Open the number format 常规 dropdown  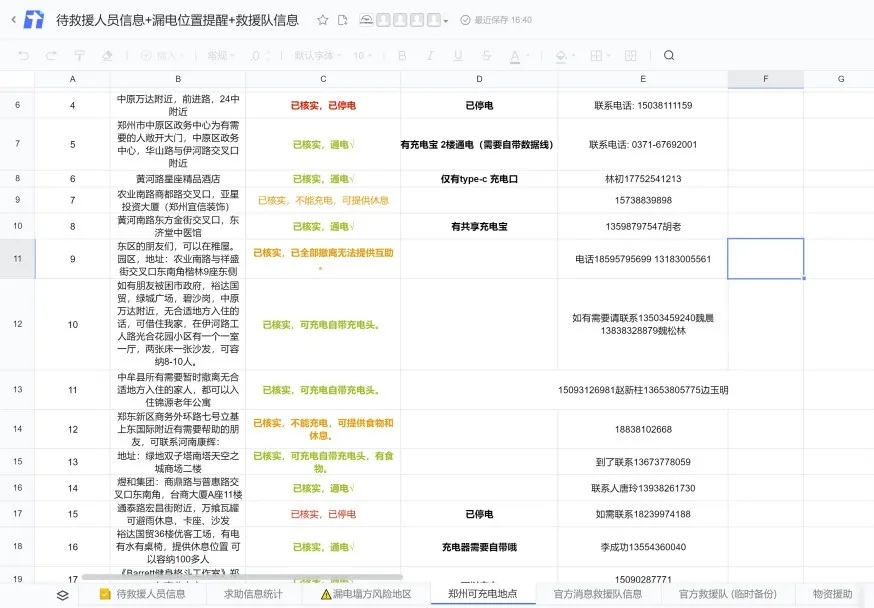(x=221, y=55)
